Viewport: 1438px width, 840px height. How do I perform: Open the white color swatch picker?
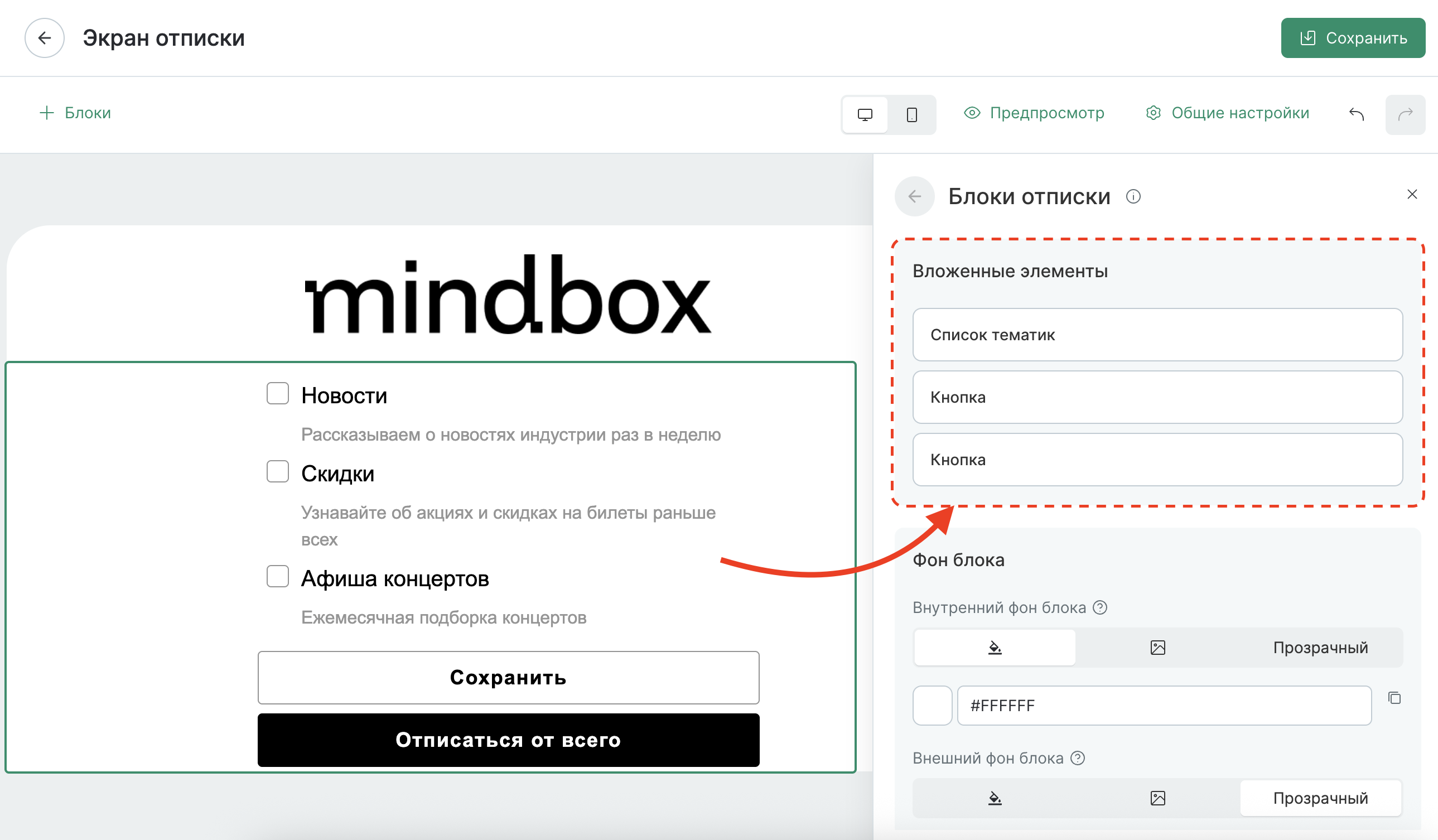933,706
